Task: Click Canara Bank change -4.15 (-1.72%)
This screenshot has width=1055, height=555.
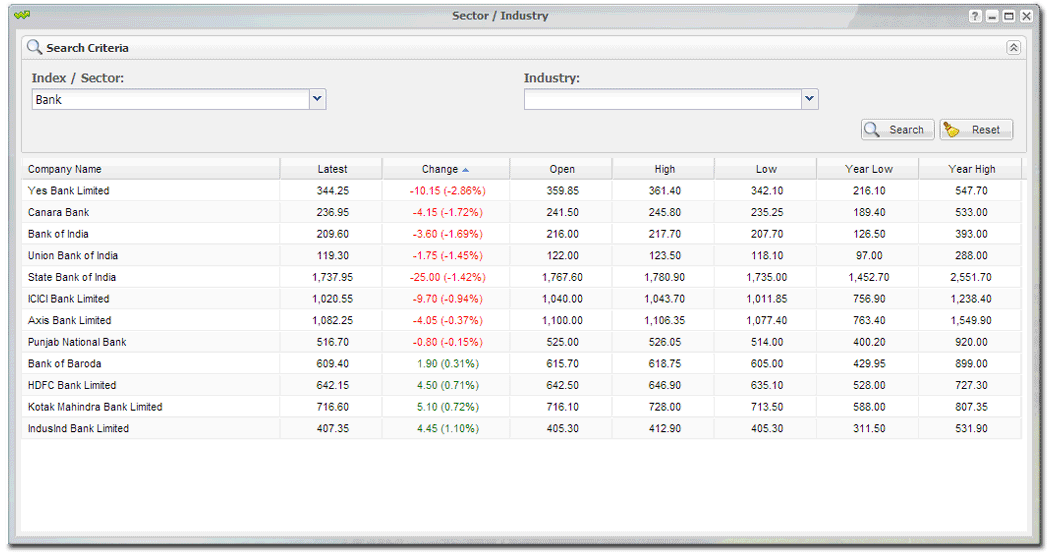Action: [447, 213]
